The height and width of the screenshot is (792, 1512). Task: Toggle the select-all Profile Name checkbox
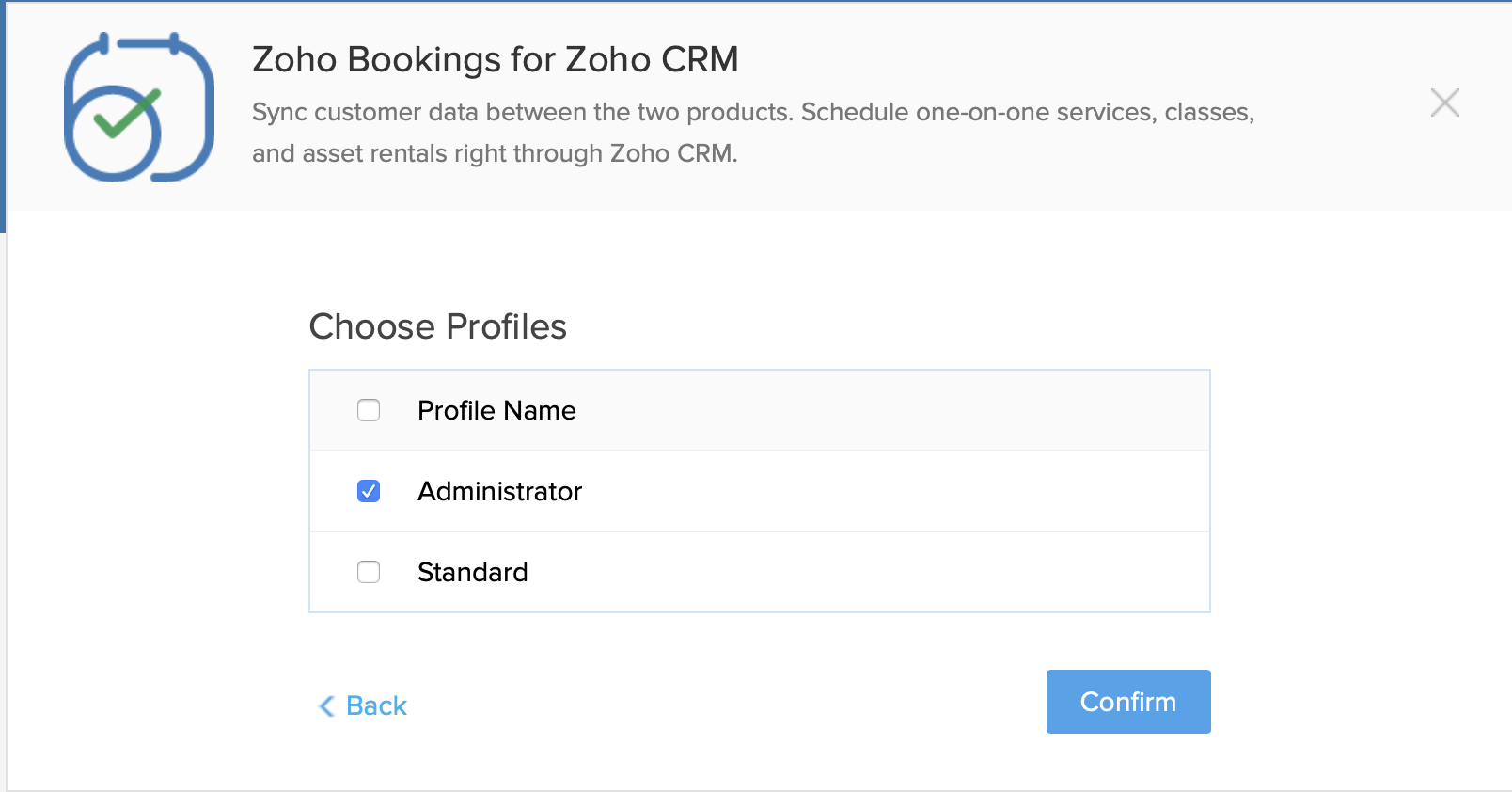369,410
